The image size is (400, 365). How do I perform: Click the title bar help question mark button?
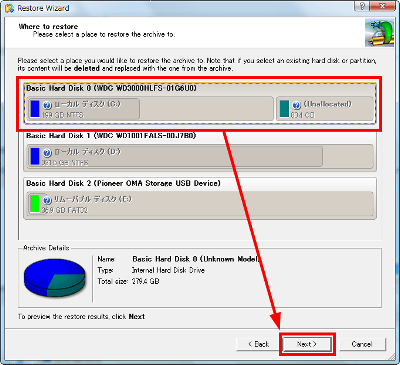click(363, 6)
